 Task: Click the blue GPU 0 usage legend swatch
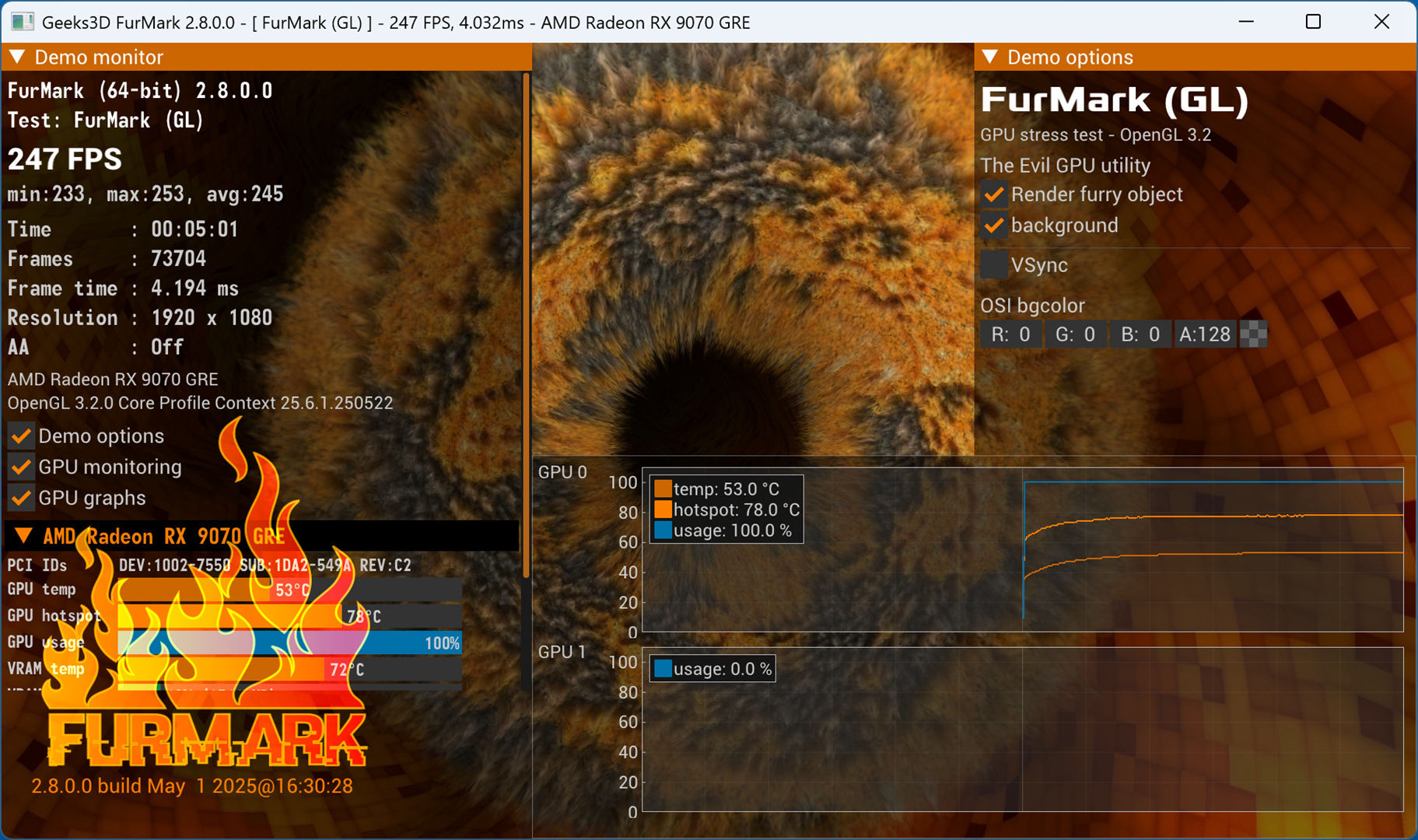click(x=663, y=530)
